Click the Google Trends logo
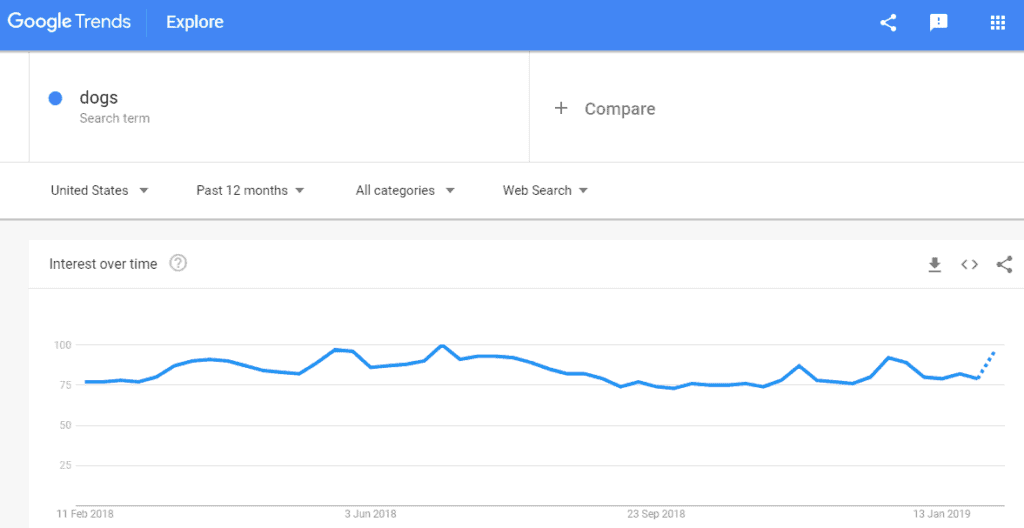 coord(69,22)
